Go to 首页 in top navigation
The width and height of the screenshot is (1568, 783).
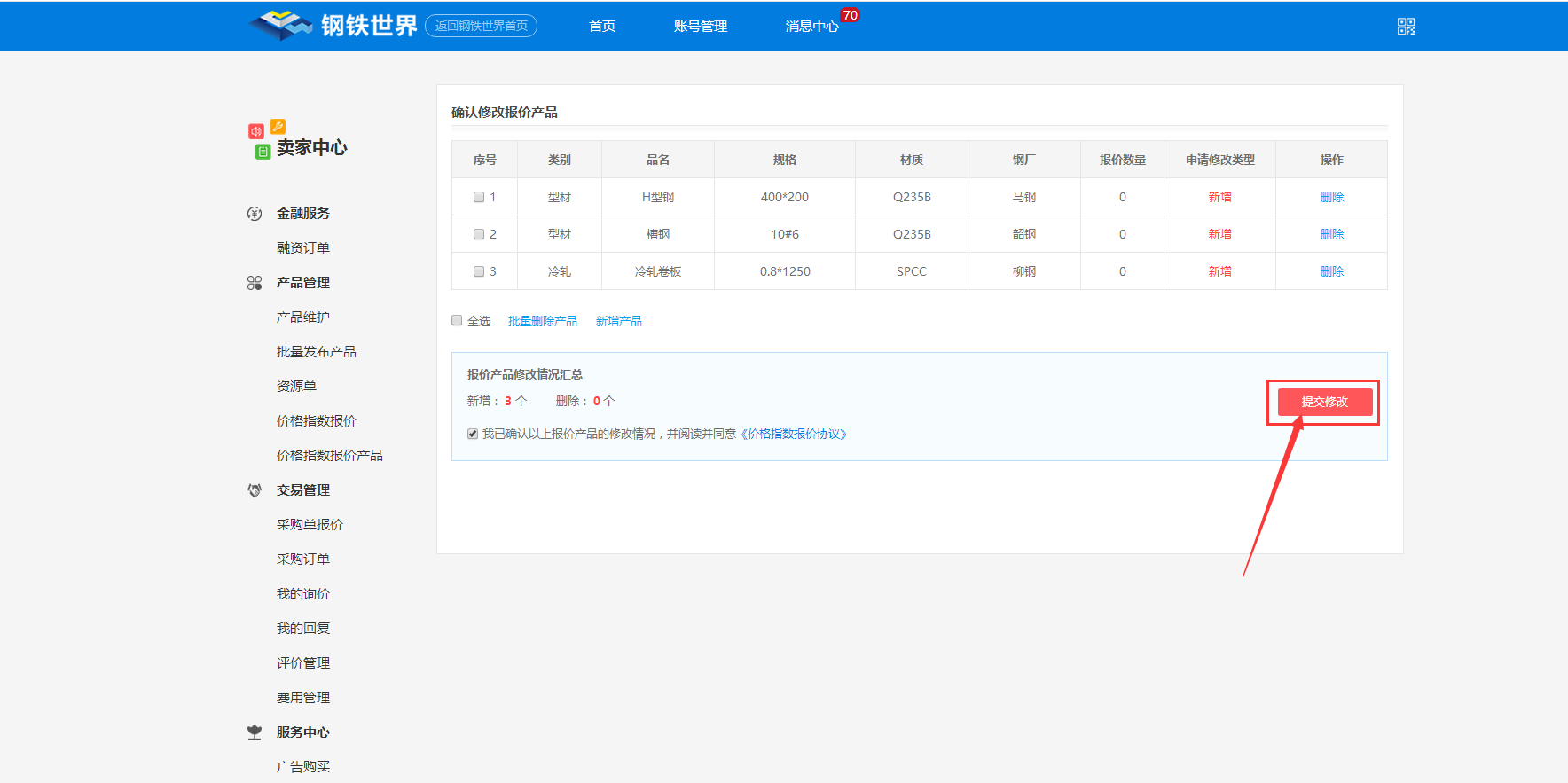coord(602,27)
